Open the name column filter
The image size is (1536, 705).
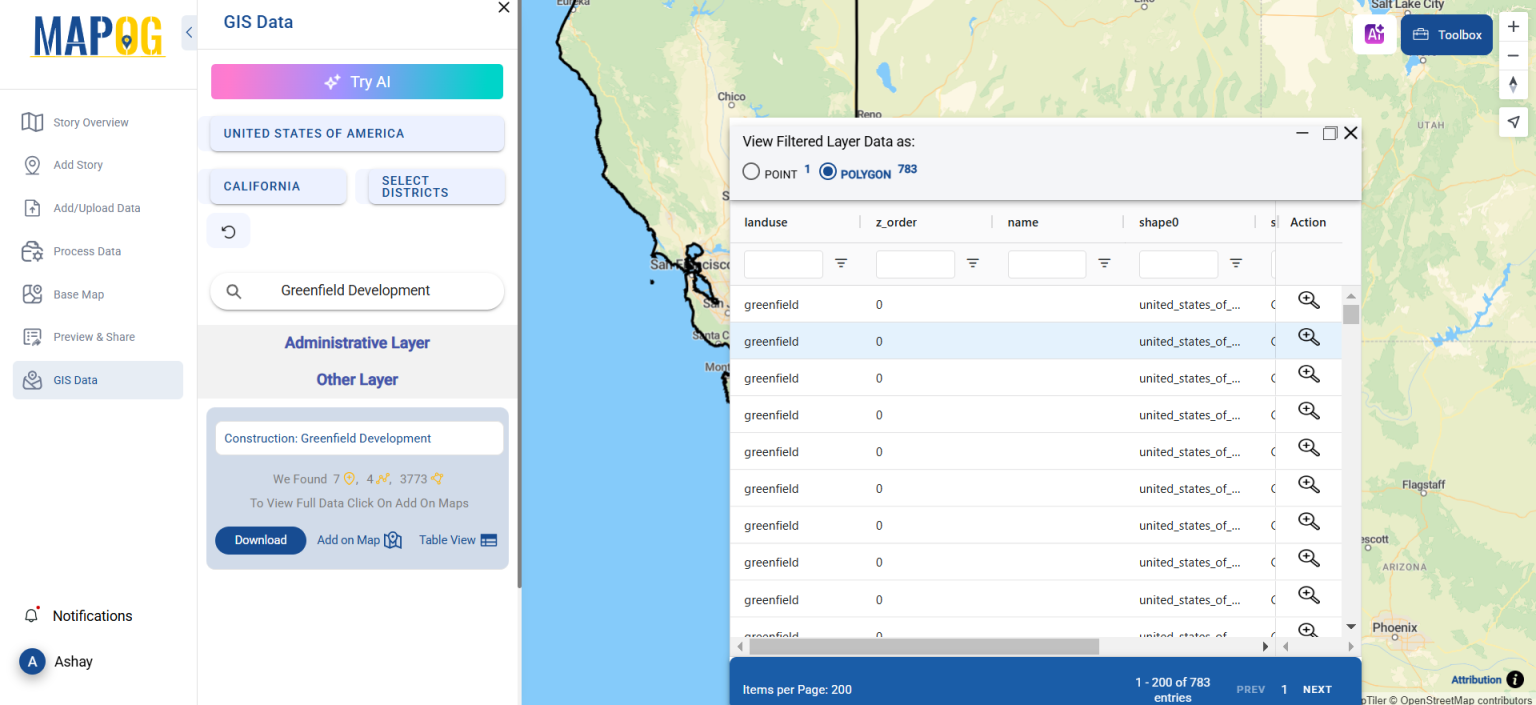[1104, 263]
